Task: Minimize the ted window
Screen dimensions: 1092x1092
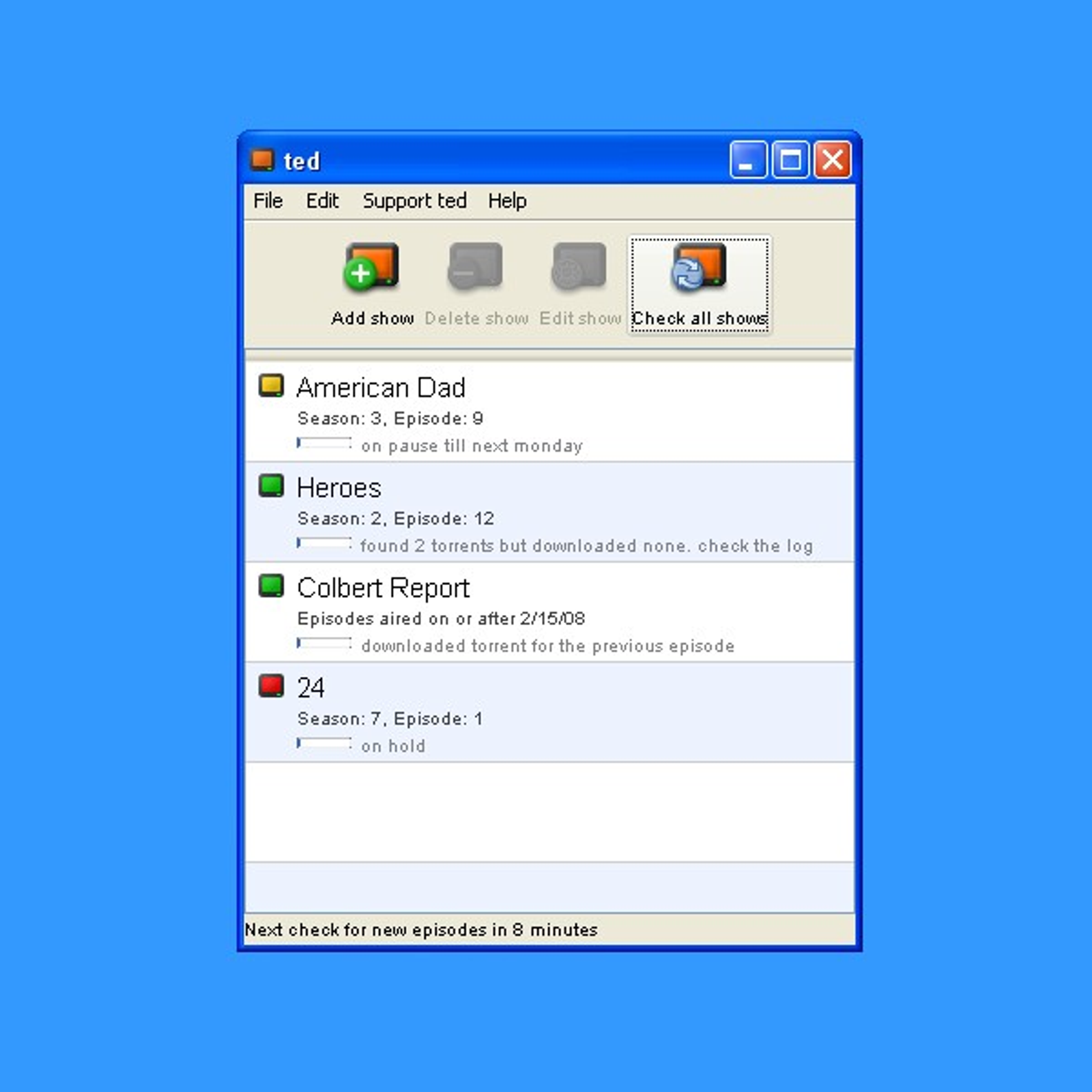Action: [748, 160]
